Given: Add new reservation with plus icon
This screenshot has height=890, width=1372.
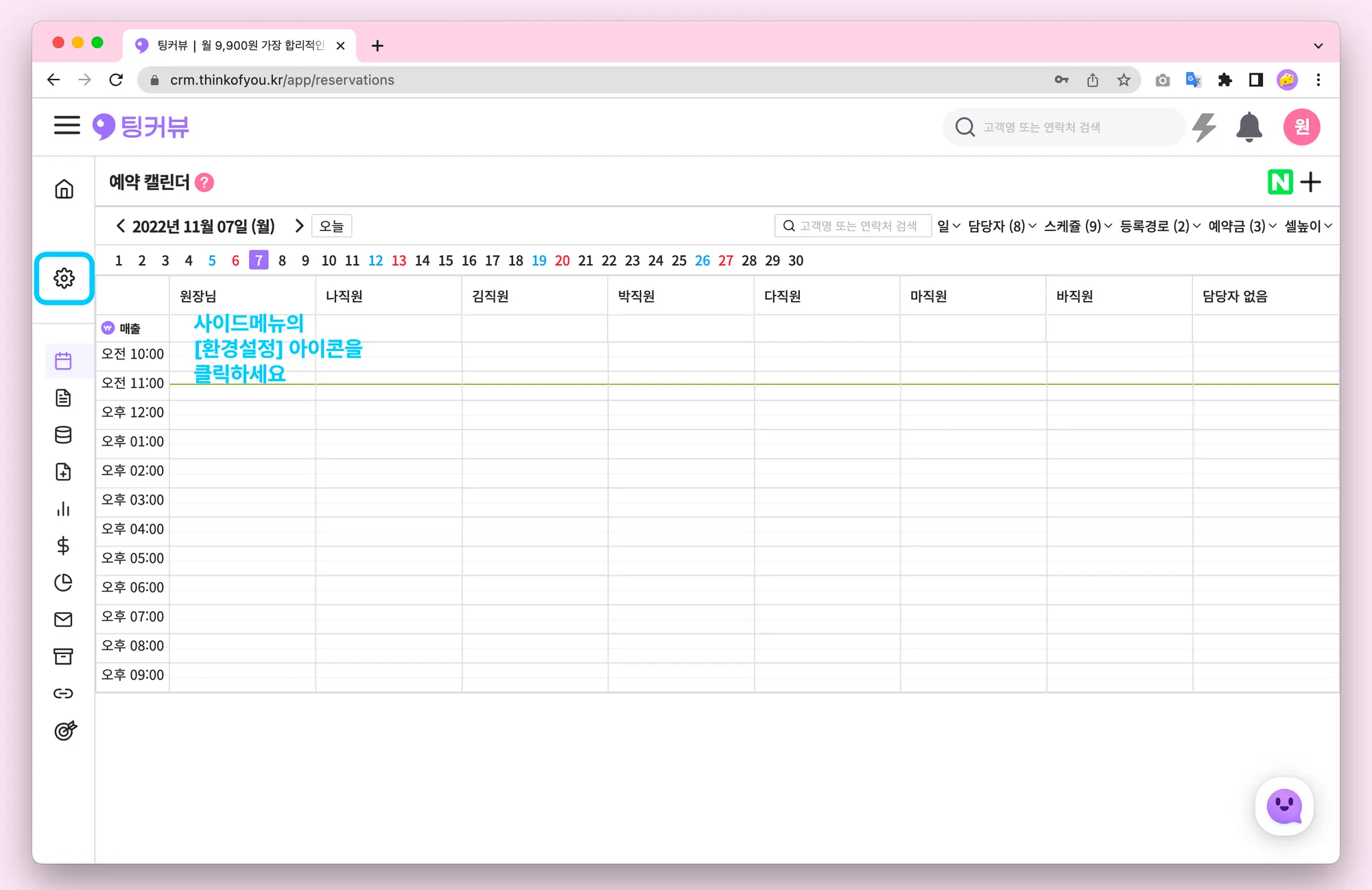Looking at the screenshot, I should tap(1310, 182).
